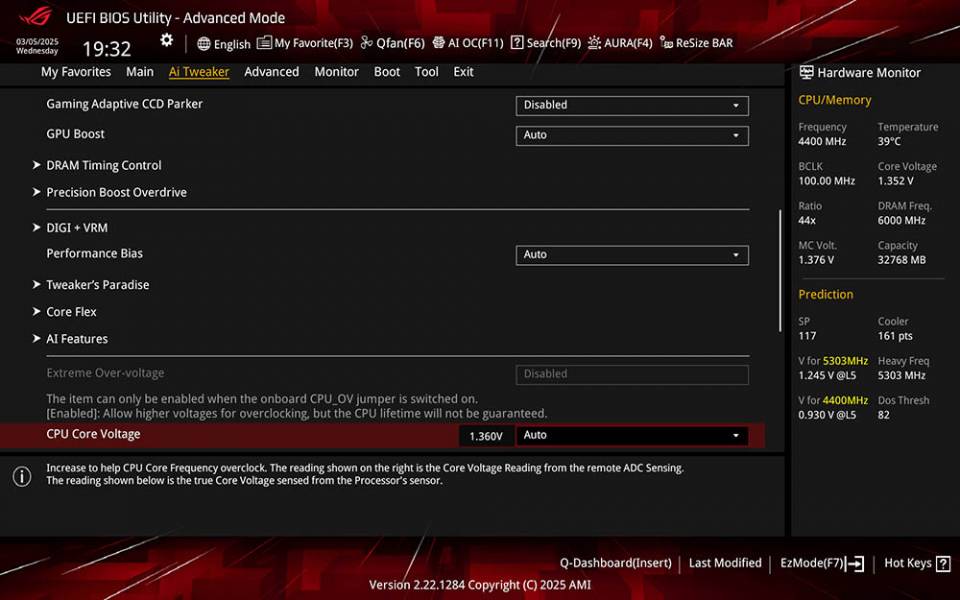The height and width of the screenshot is (600, 960).
Task: Click the 161 pts Cooler value
Action: (895, 336)
